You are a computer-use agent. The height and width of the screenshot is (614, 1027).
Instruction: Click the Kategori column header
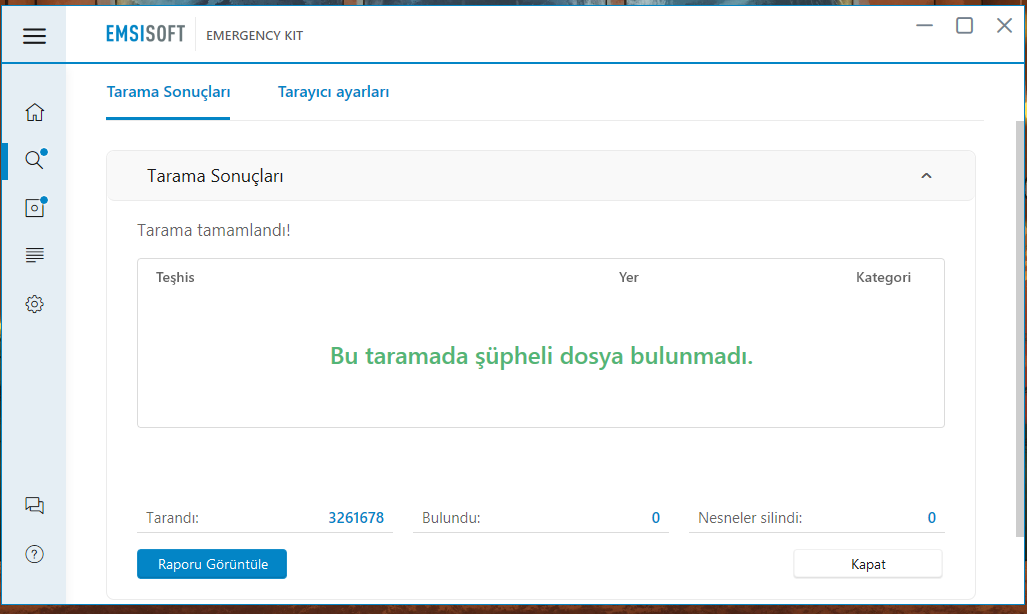pos(883,277)
